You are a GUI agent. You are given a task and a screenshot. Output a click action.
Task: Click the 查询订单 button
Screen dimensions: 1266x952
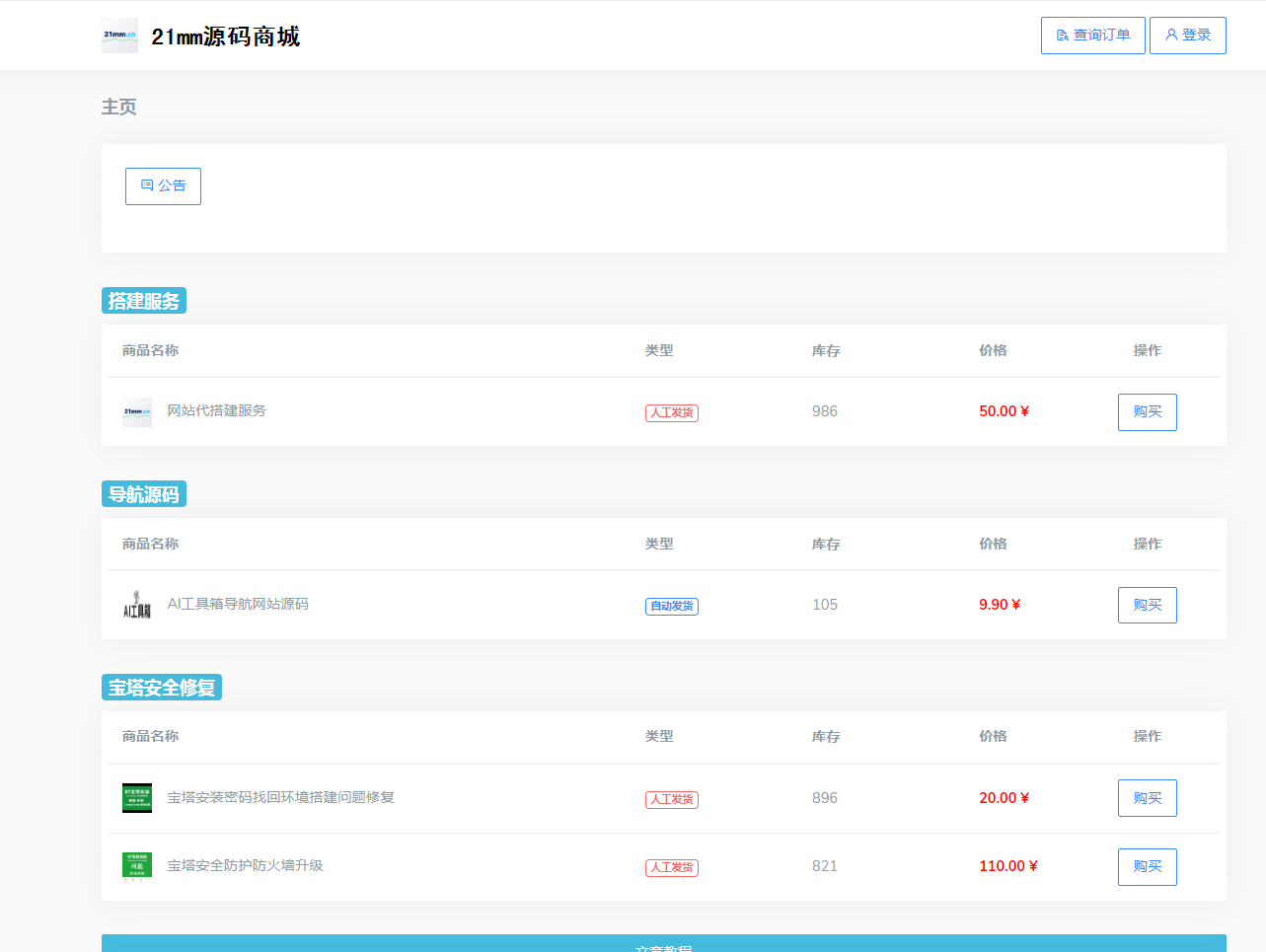pyautogui.click(x=1092, y=36)
